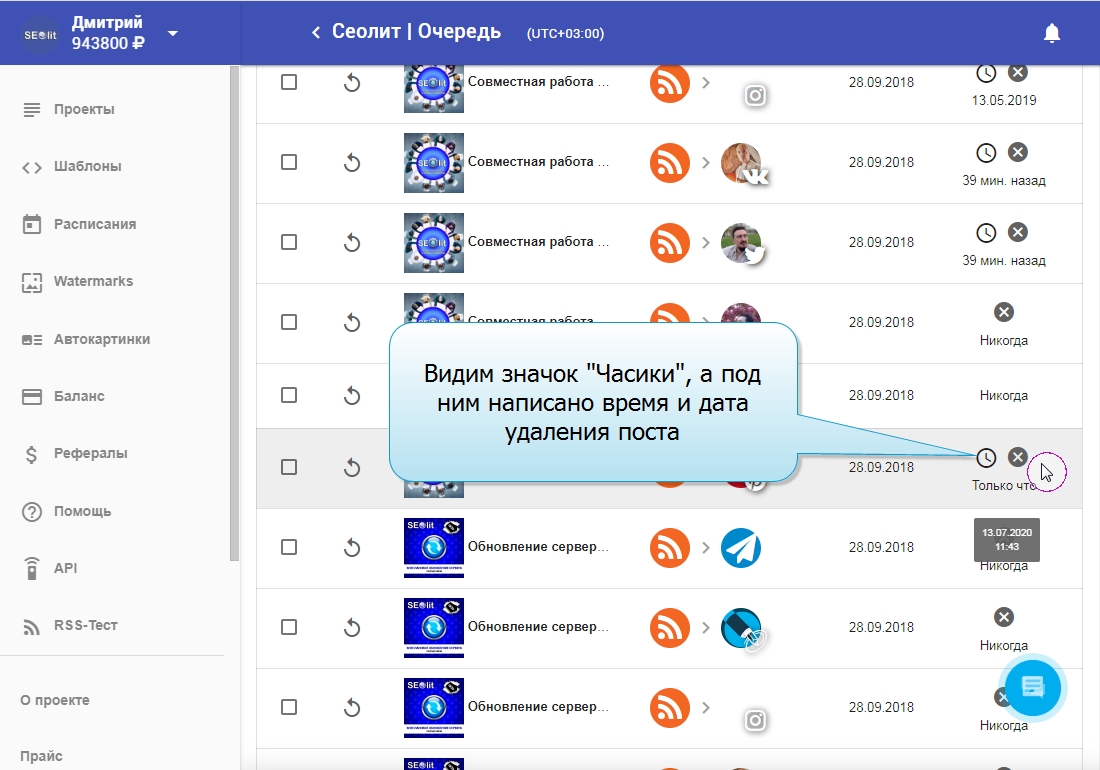Open the Расписания sidebar item
Viewport: 1100px width, 770px height.
pyautogui.click(x=94, y=224)
